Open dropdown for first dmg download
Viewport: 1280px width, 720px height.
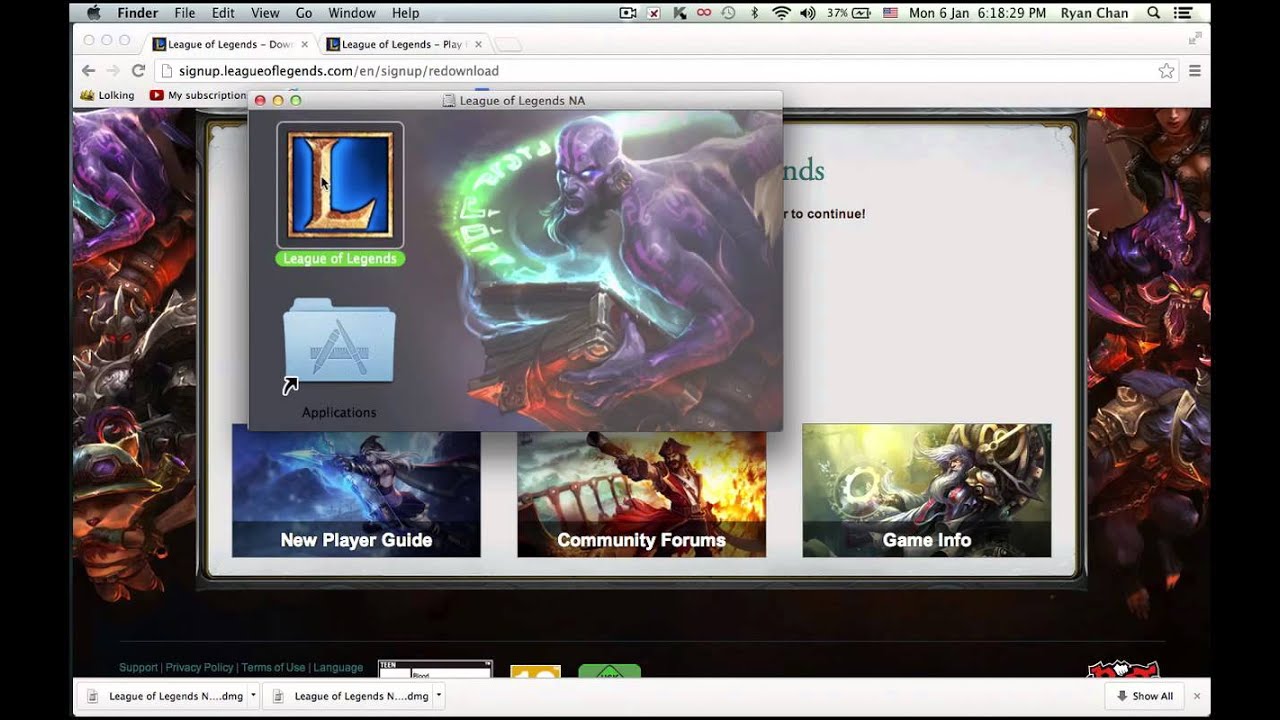click(x=253, y=695)
